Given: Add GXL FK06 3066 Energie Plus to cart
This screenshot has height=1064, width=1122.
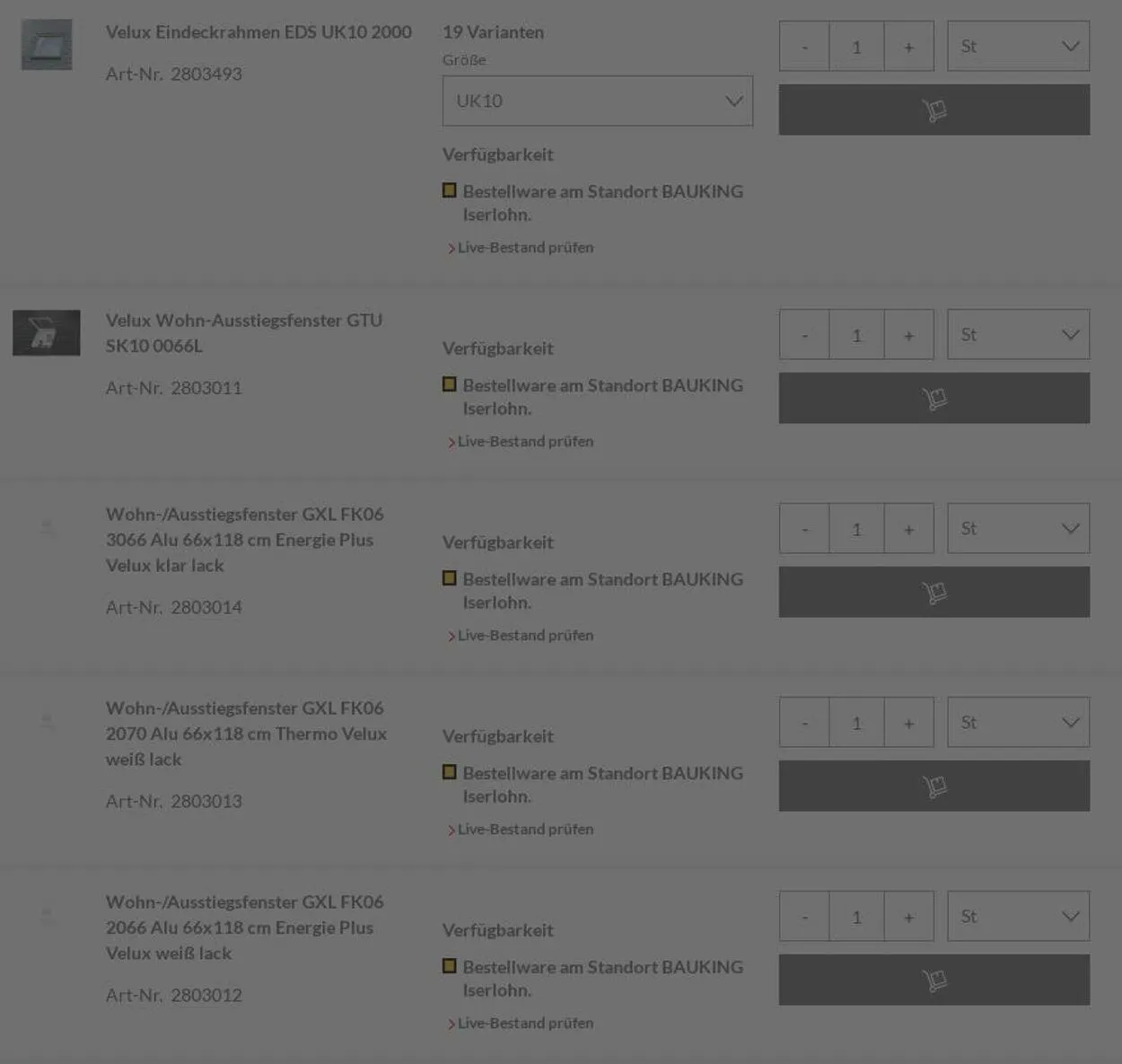Looking at the screenshot, I should (934, 592).
